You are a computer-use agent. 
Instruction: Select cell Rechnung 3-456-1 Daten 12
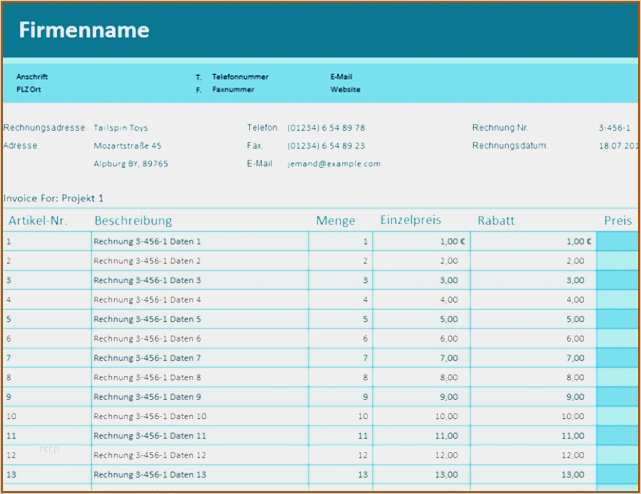(200, 455)
